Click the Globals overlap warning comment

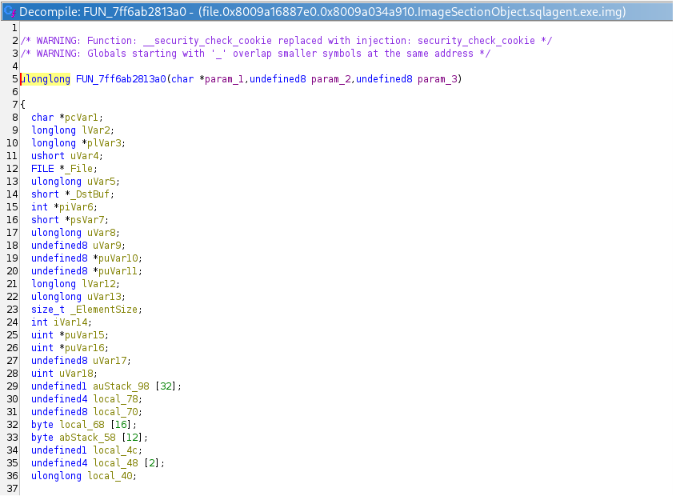pyautogui.click(x=255, y=54)
